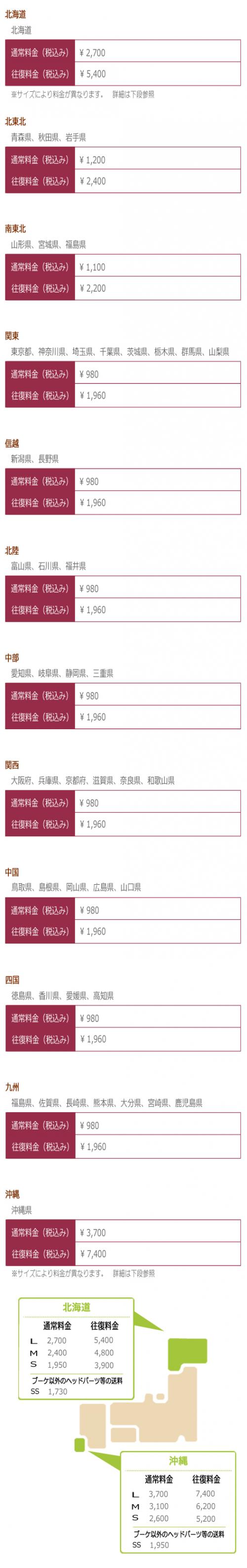
Task: Click the 九州 通常料金 label cell
Action: click(40, 1125)
